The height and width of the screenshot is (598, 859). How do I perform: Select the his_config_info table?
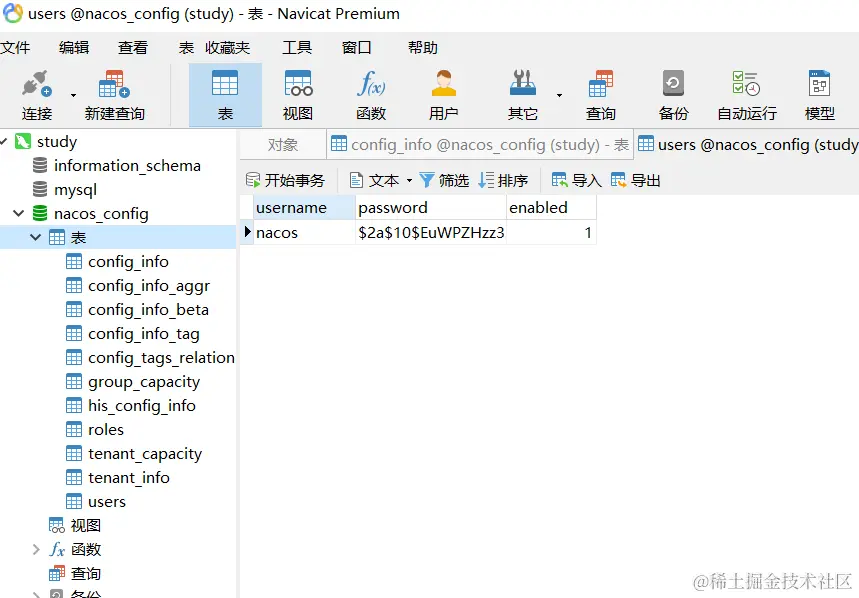[142, 406]
